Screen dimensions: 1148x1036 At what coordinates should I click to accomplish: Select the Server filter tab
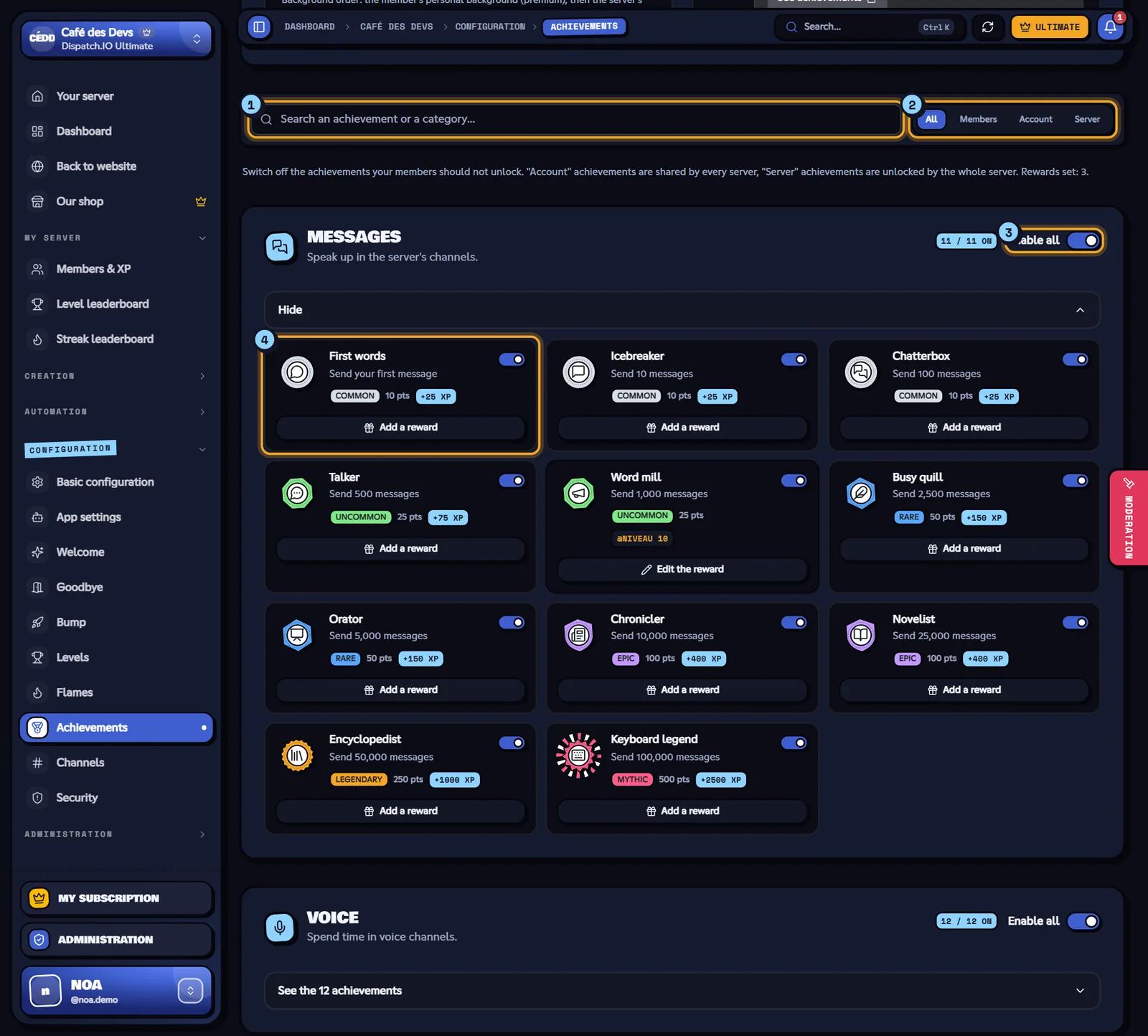tap(1087, 119)
